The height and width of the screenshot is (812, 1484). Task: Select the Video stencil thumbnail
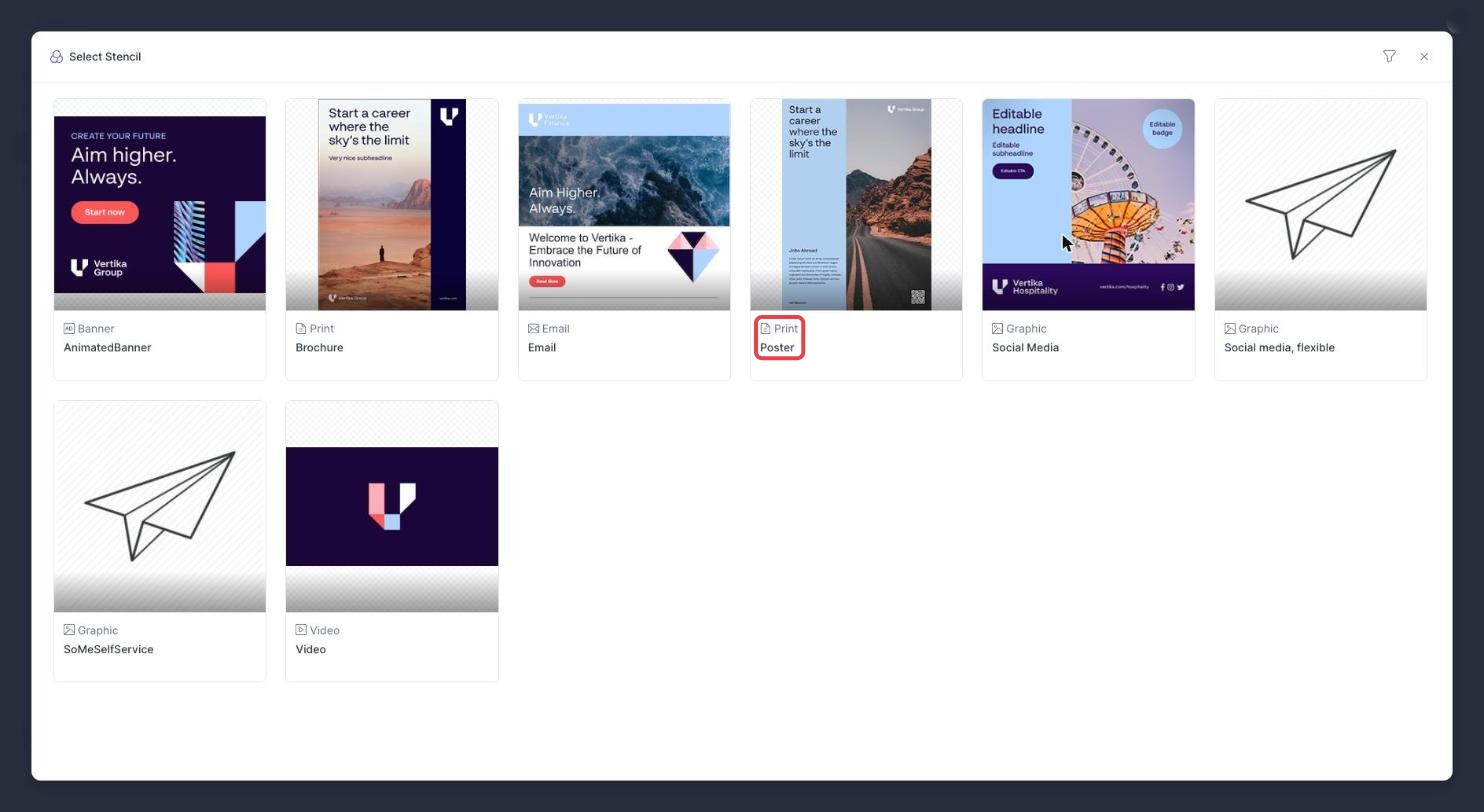[392, 506]
